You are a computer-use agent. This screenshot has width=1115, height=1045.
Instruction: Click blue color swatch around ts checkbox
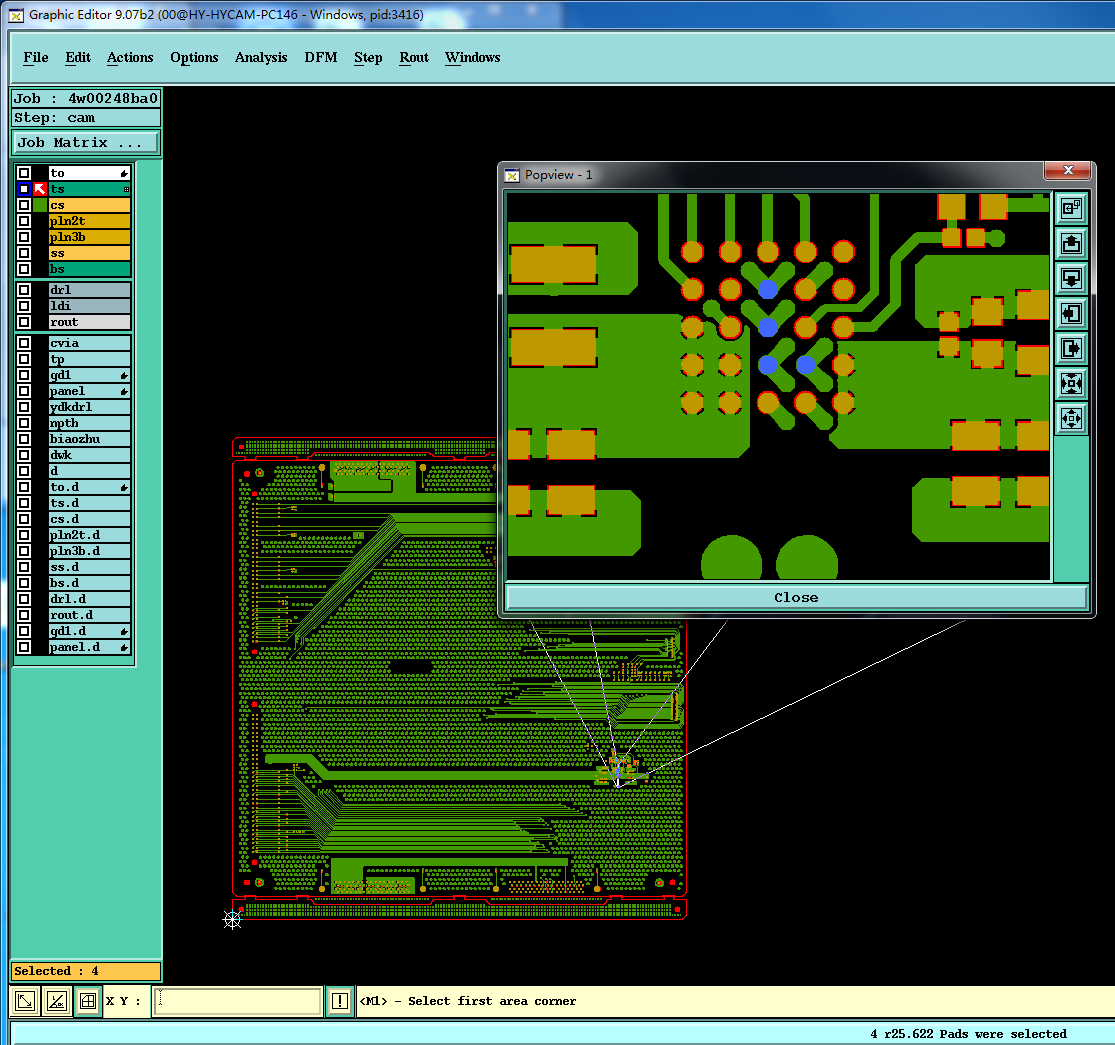[23, 189]
